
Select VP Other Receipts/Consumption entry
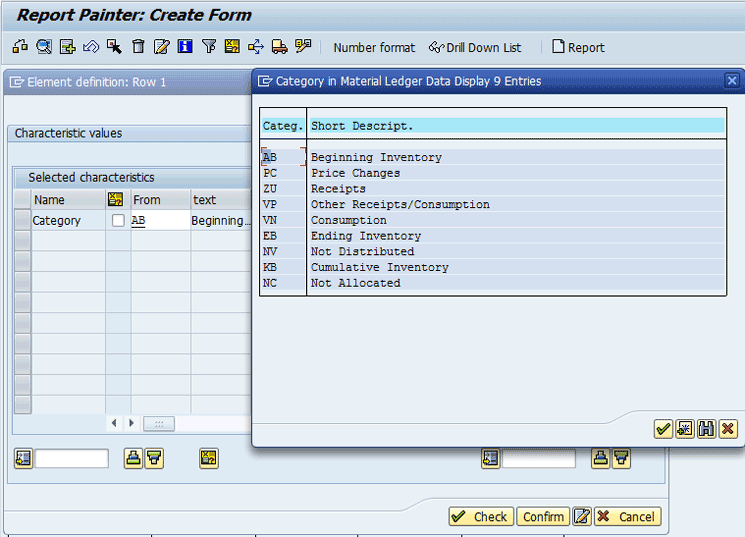click(493, 204)
